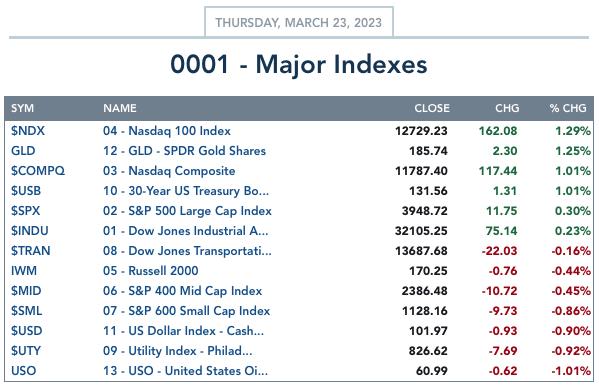Sort table by CHG column header
This screenshot has height=388, width=599.
507,108
